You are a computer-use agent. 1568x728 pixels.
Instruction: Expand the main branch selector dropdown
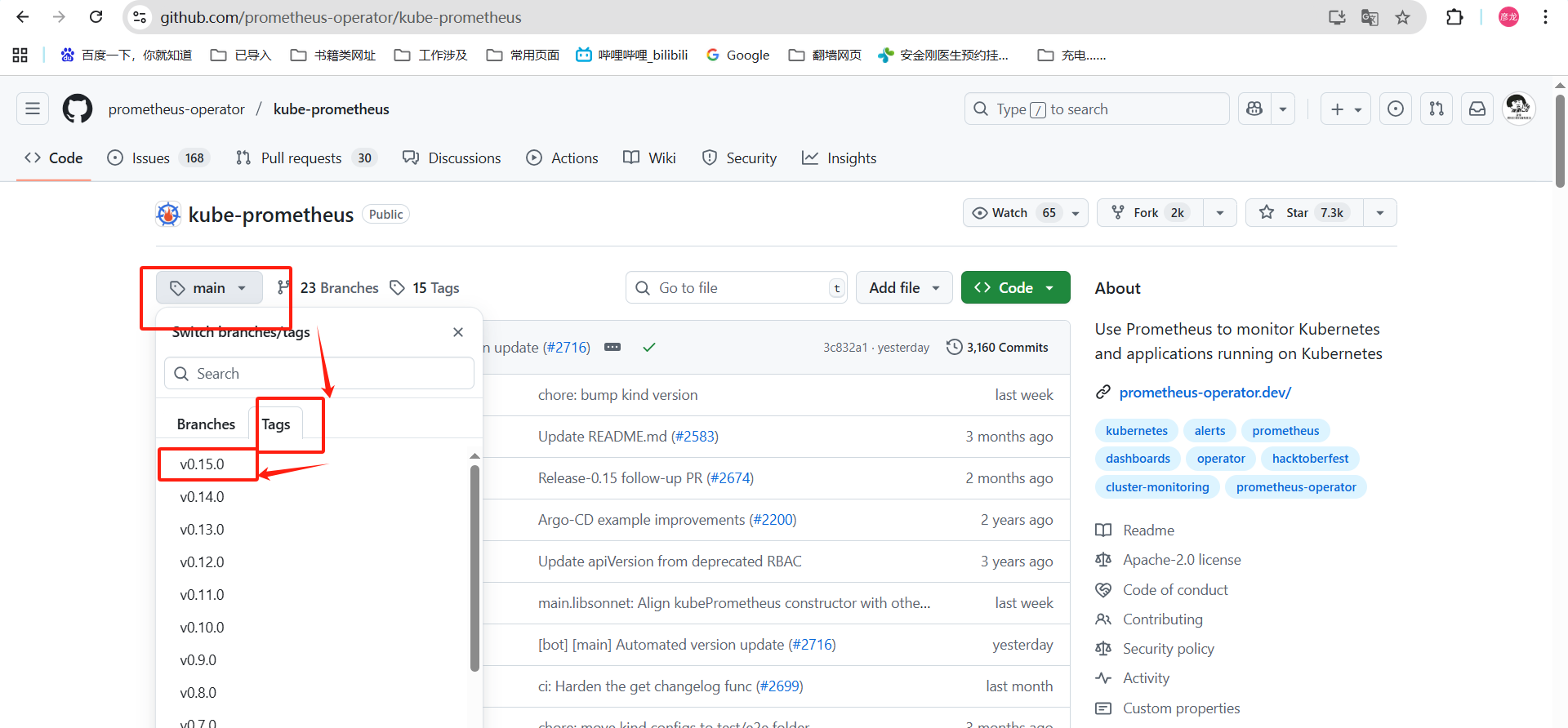(209, 288)
